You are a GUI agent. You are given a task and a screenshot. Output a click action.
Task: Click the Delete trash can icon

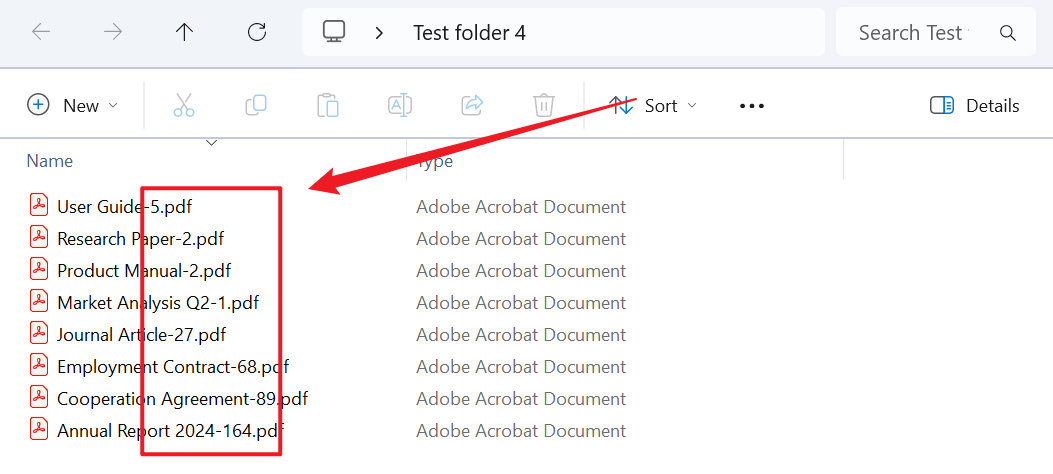click(544, 105)
